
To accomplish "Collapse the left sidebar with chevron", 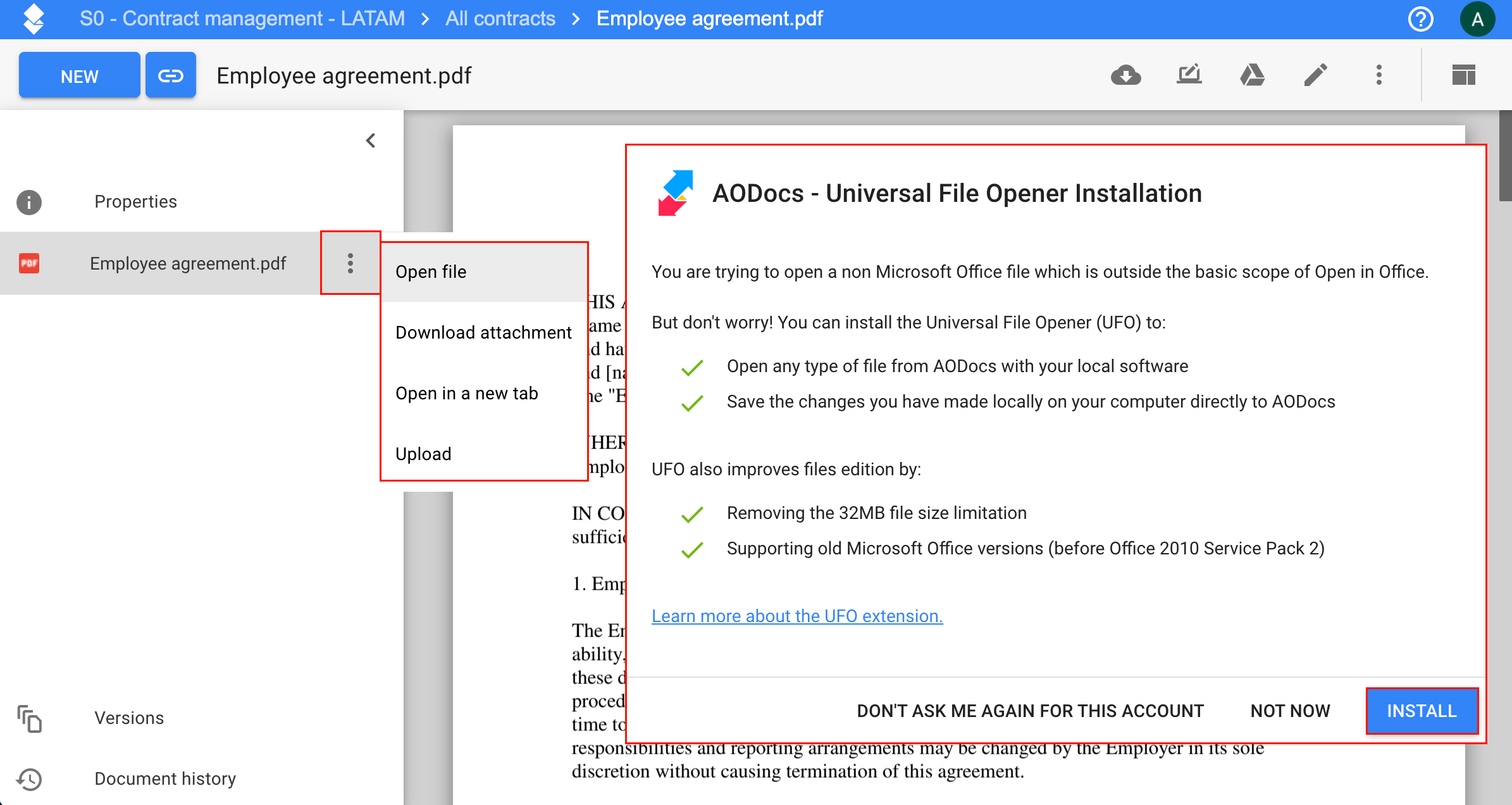I will click(371, 140).
